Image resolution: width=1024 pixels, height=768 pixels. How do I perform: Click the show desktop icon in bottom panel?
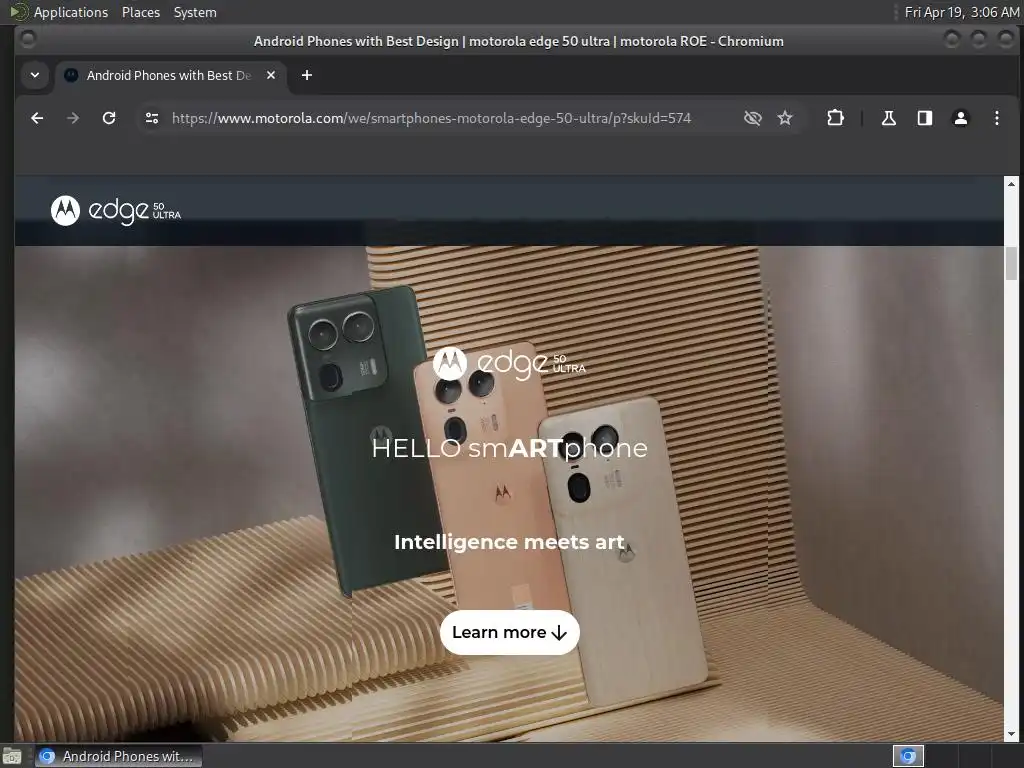[x=12, y=756]
